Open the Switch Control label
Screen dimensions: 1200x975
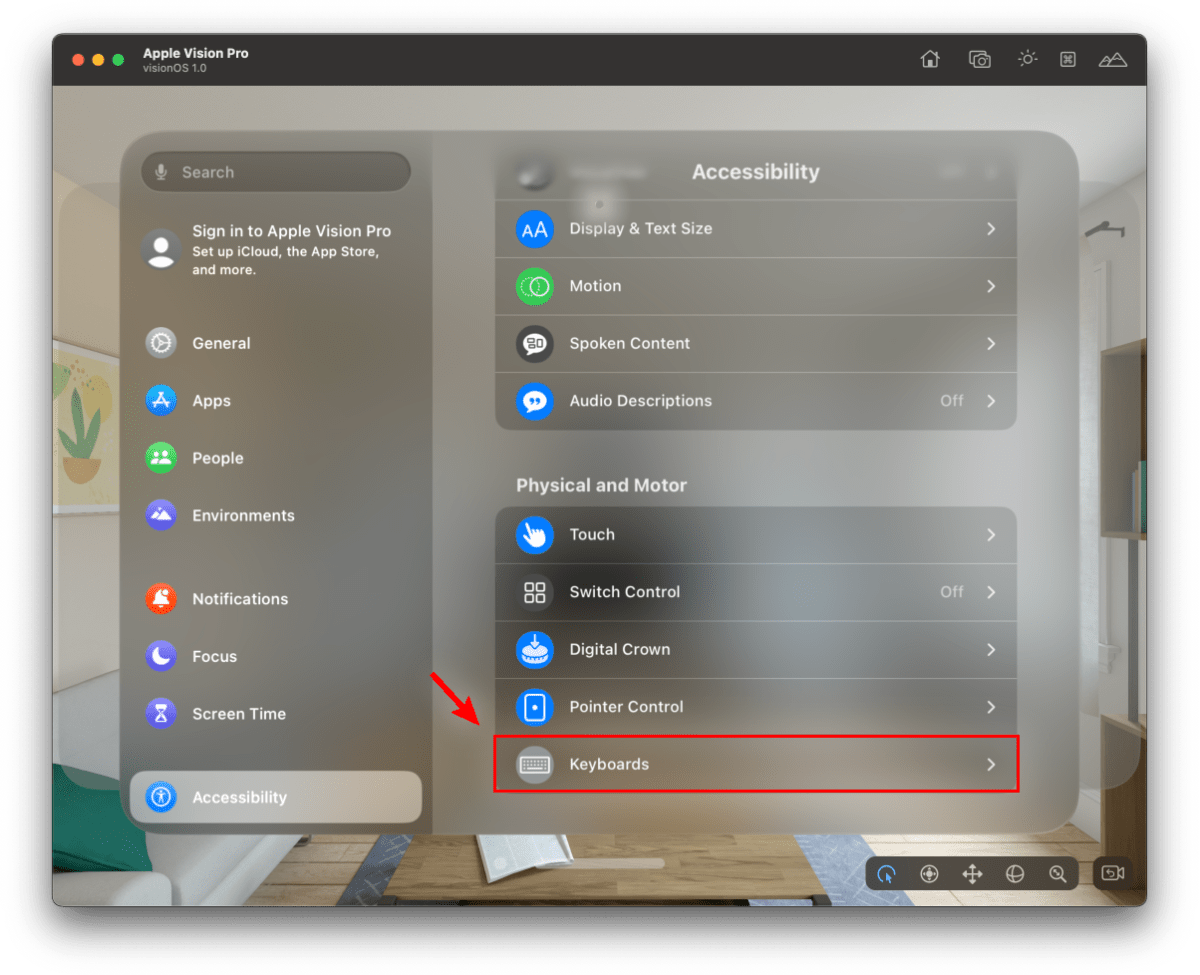[624, 592]
